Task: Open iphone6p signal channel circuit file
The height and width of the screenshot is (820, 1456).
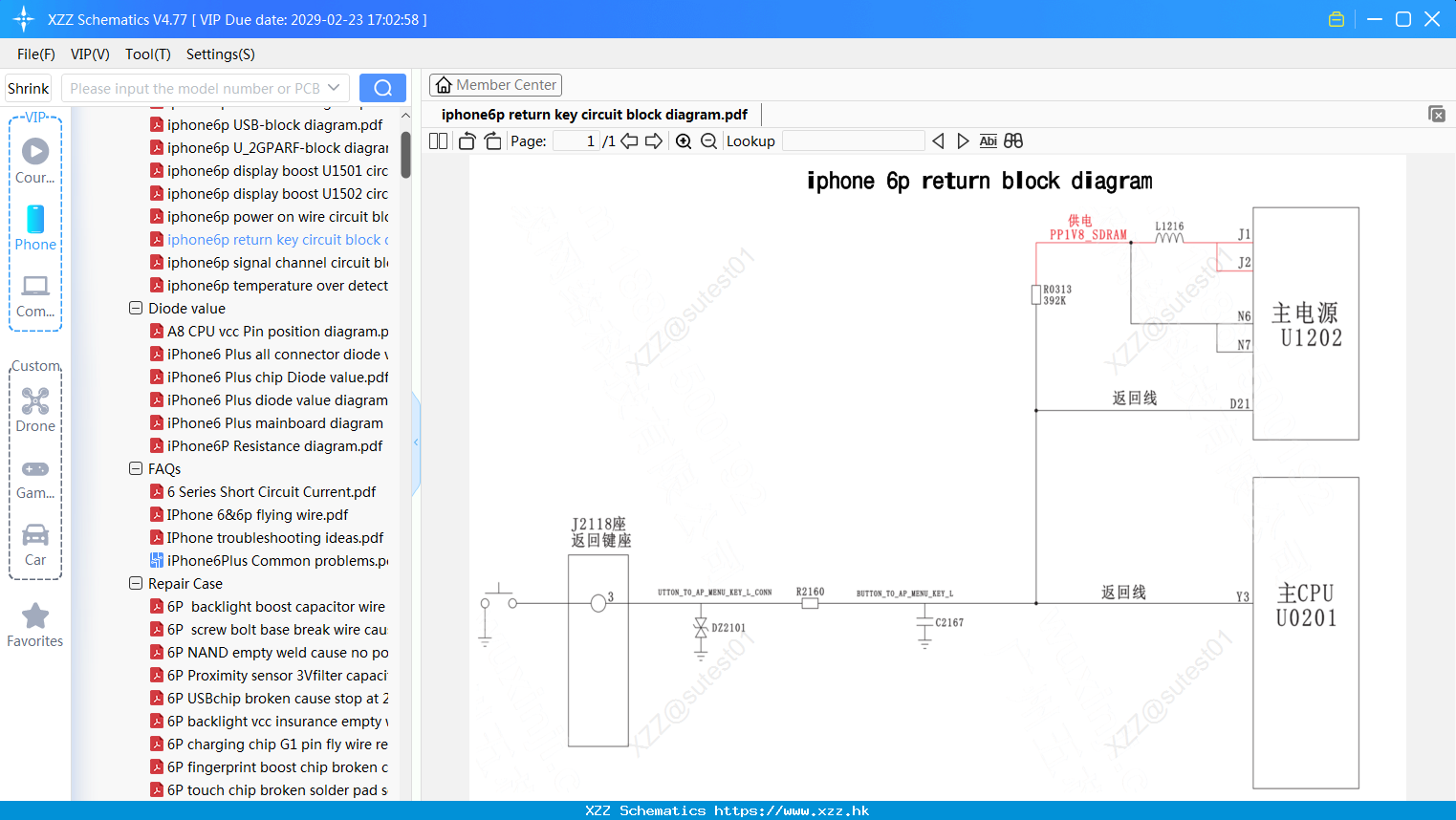Action: pyautogui.click(x=270, y=263)
